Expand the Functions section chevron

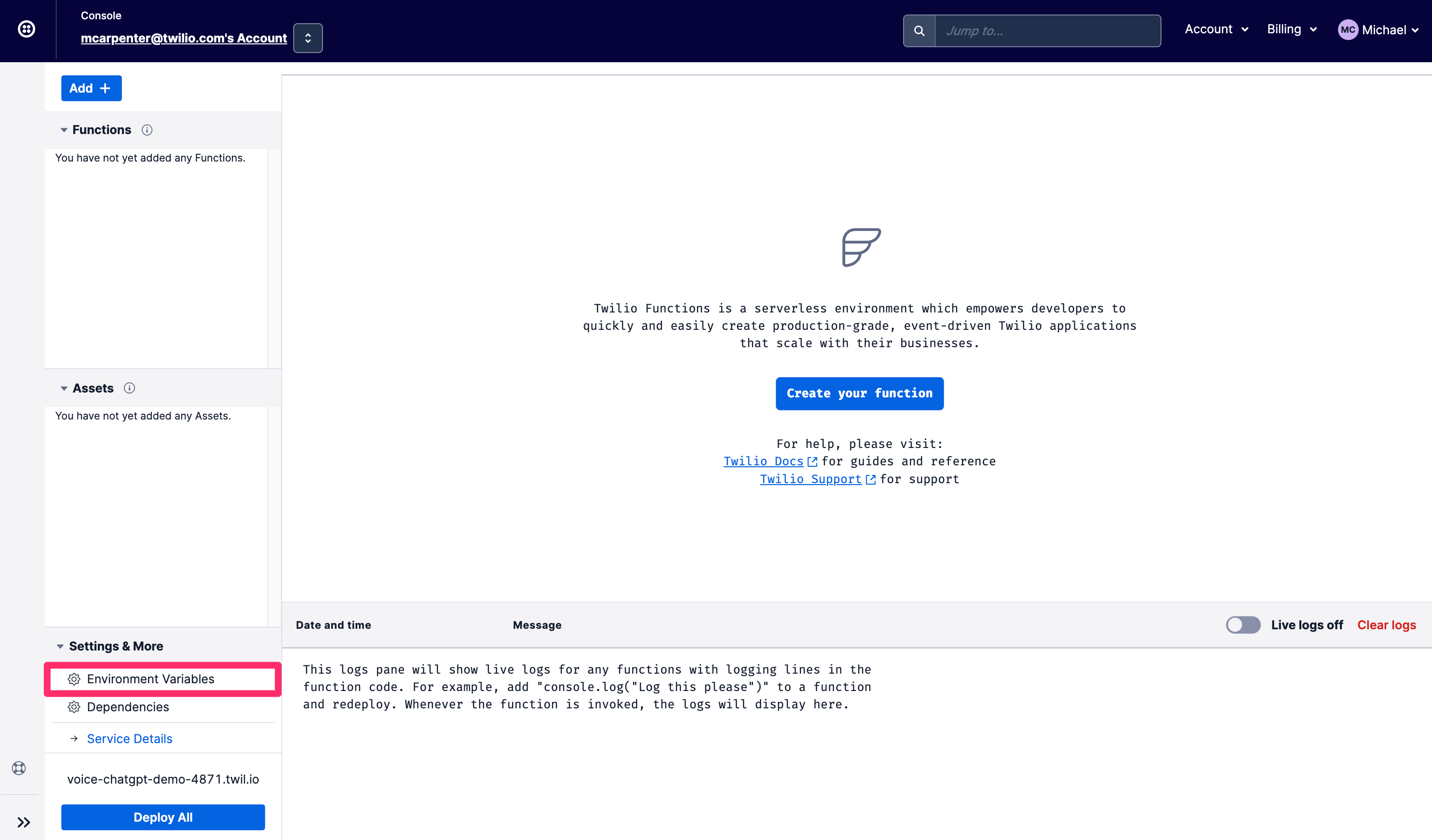(x=64, y=129)
